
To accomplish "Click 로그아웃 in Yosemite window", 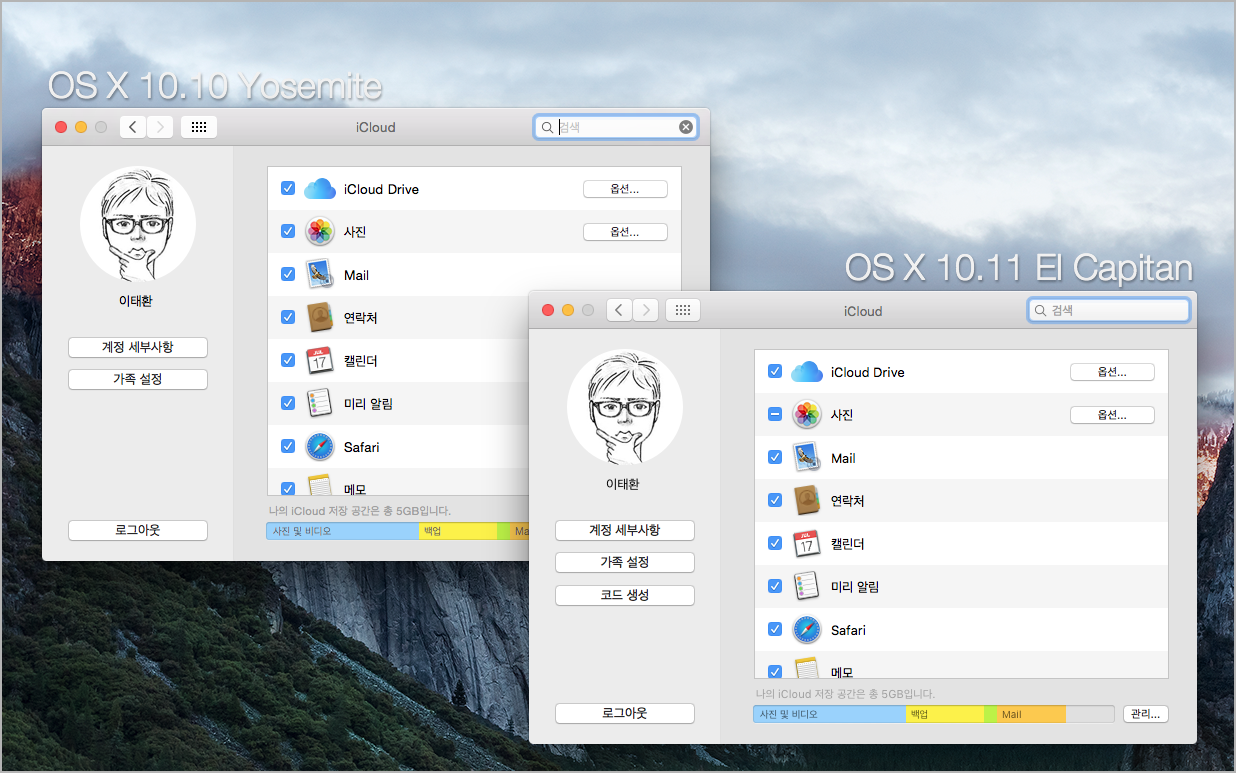I will tap(138, 531).
